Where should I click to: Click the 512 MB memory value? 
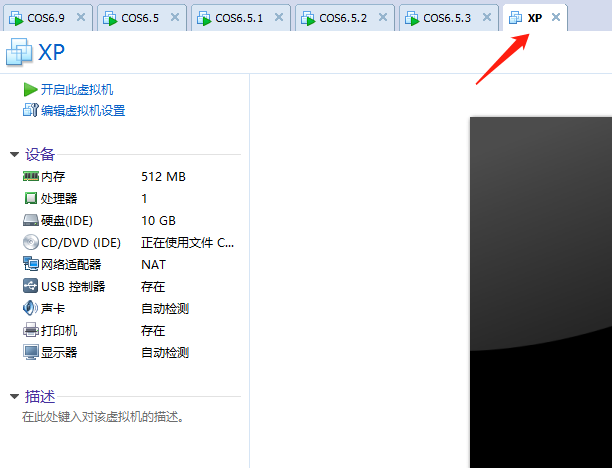[x=163, y=176]
